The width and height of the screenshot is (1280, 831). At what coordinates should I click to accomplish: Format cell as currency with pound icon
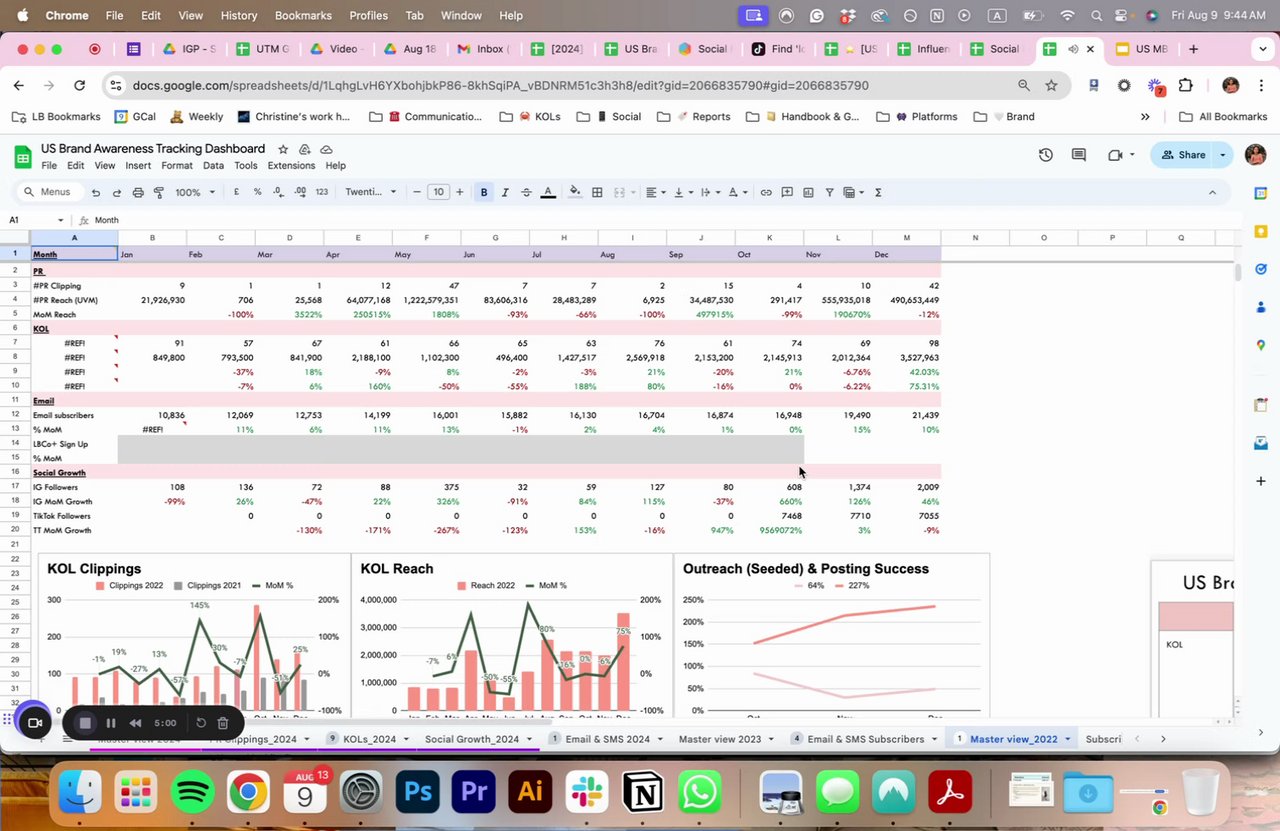click(237, 192)
